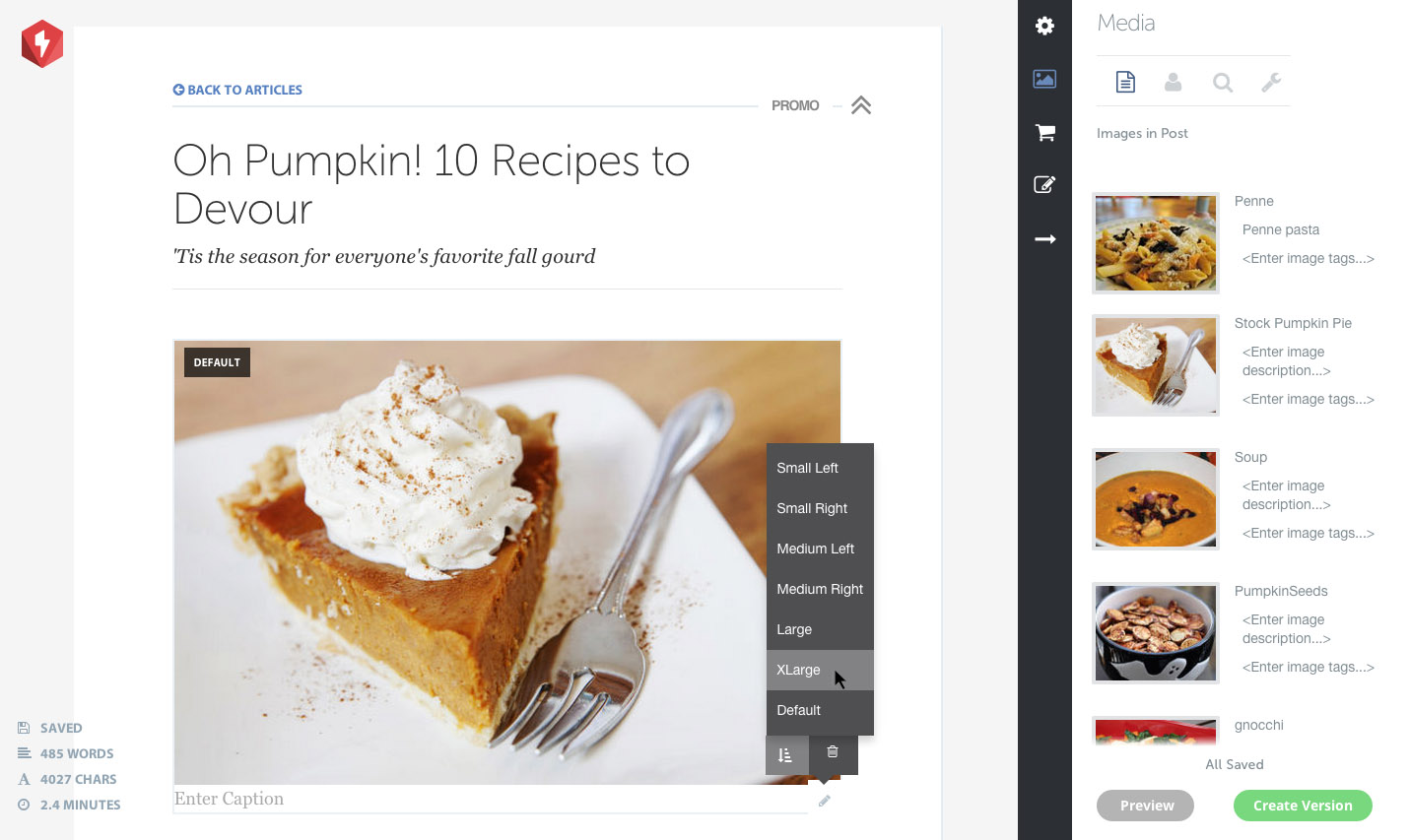Click the Create Version button
Viewport: 1410px width, 840px height.
point(1302,806)
